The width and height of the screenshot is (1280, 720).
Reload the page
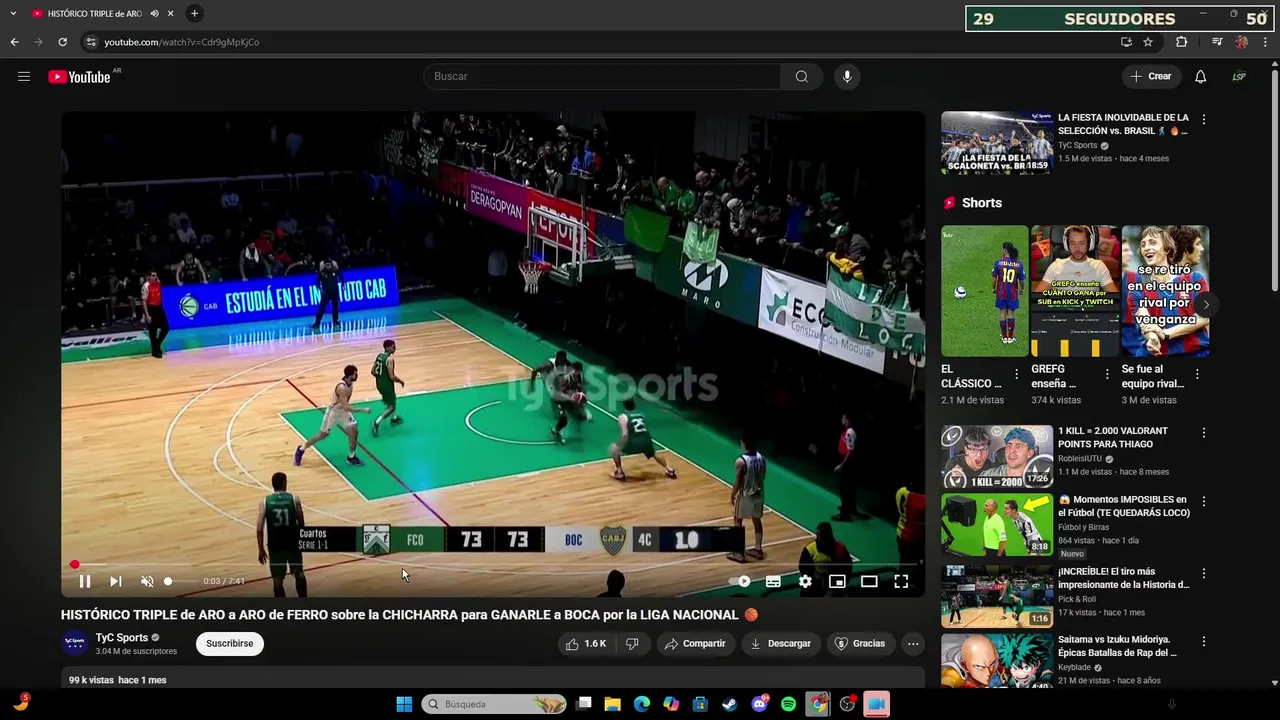(x=62, y=42)
